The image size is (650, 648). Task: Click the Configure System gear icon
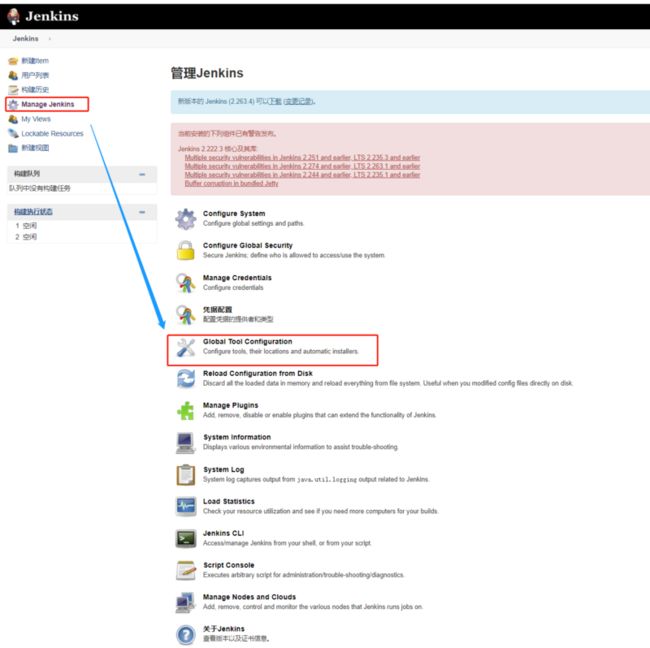click(x=186, y=219)
